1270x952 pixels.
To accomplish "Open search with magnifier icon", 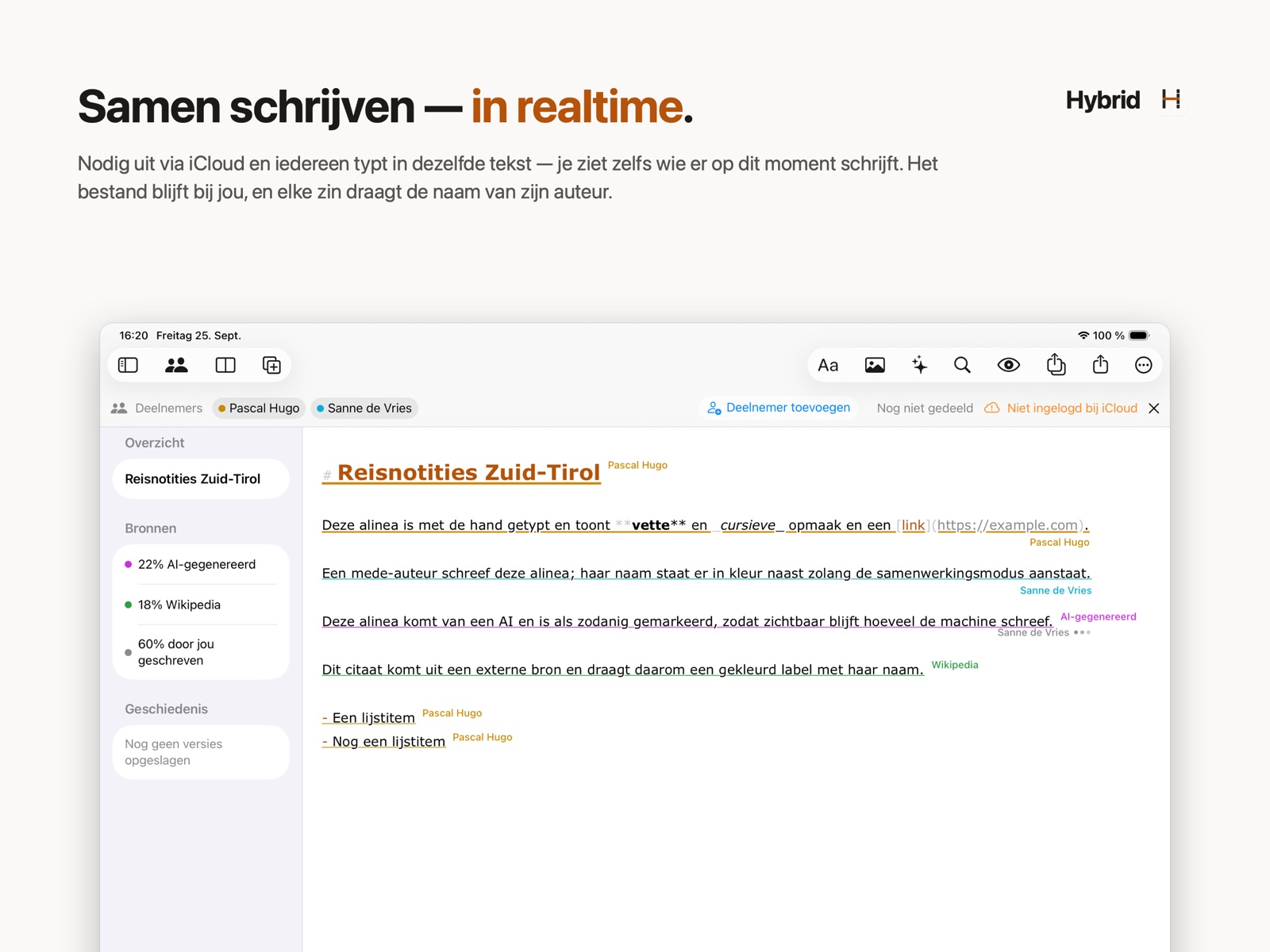I will point(962,365).
